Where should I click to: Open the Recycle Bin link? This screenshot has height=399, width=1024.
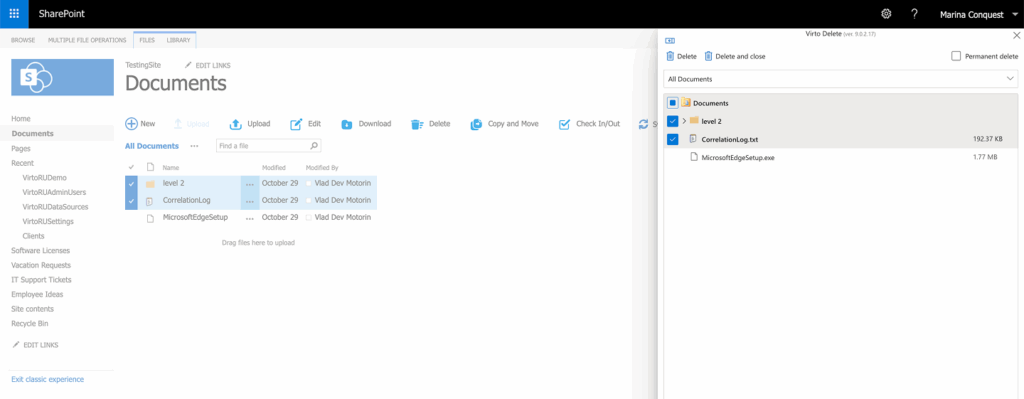[x=30, y=324]
